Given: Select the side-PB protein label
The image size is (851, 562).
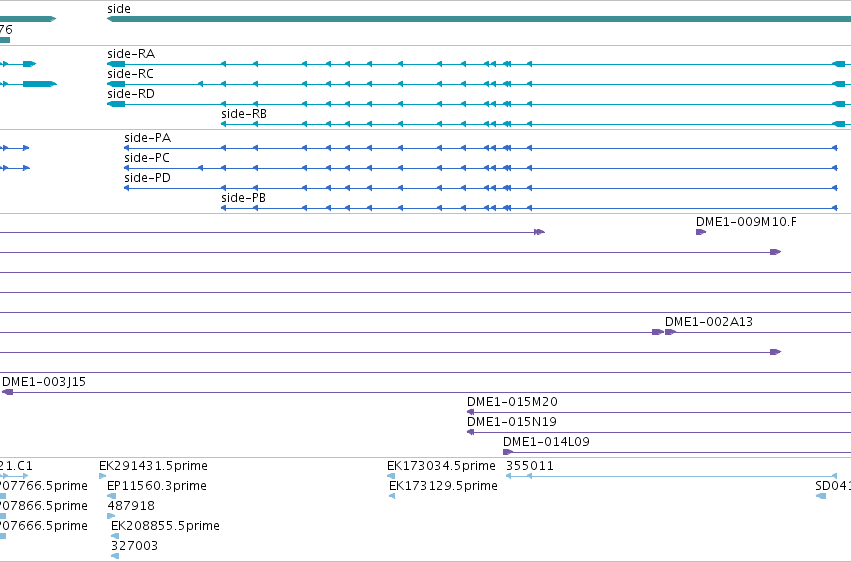Looking at the screenshot, I should 244,198.
